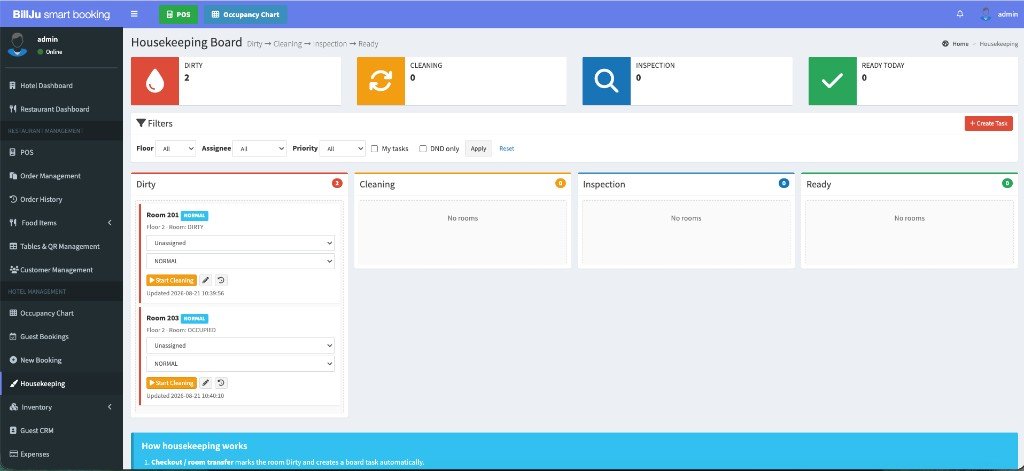Open Room 201 priority dropdown
Image resolution: width=1024 pixels, height=471 pixels.
tap(240, 261)
